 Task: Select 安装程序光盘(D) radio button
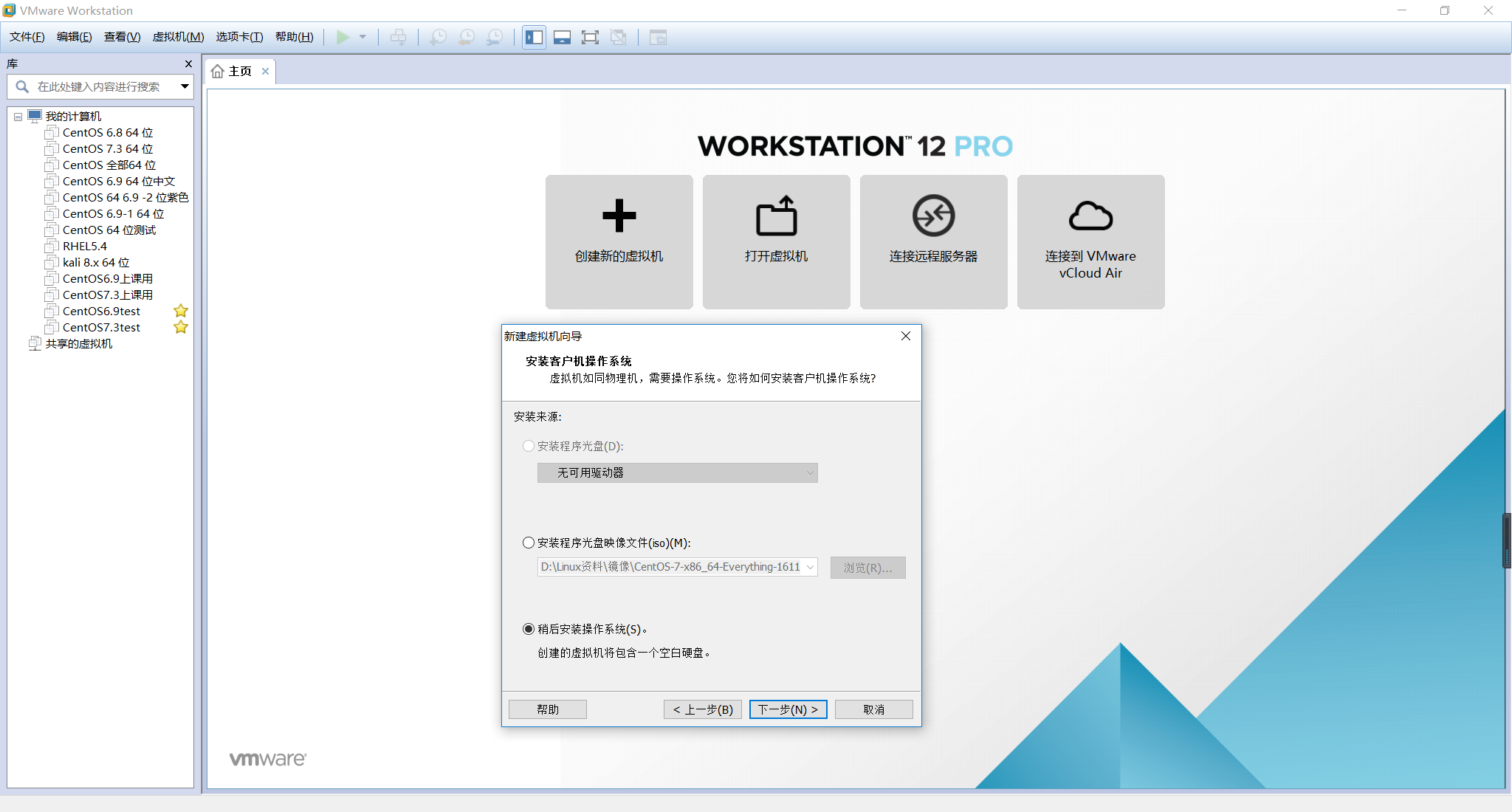point(529,446)
